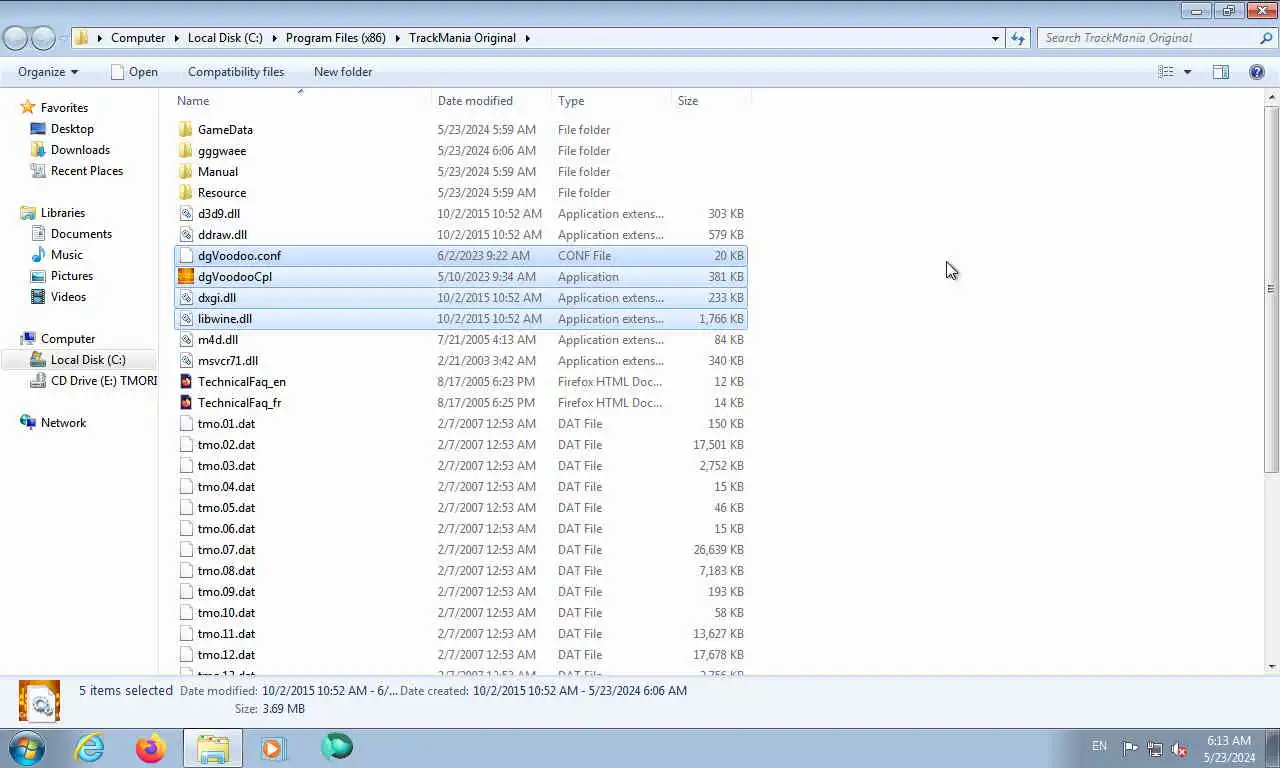Open Windows Media Player from taskbar
Viewport: 1280px width, 768px height.
coord(273,747)
